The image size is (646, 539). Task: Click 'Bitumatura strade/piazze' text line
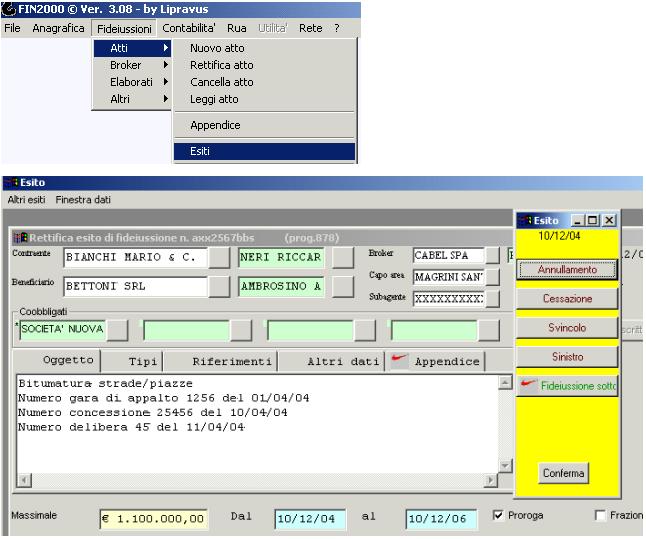click(105, 384)
